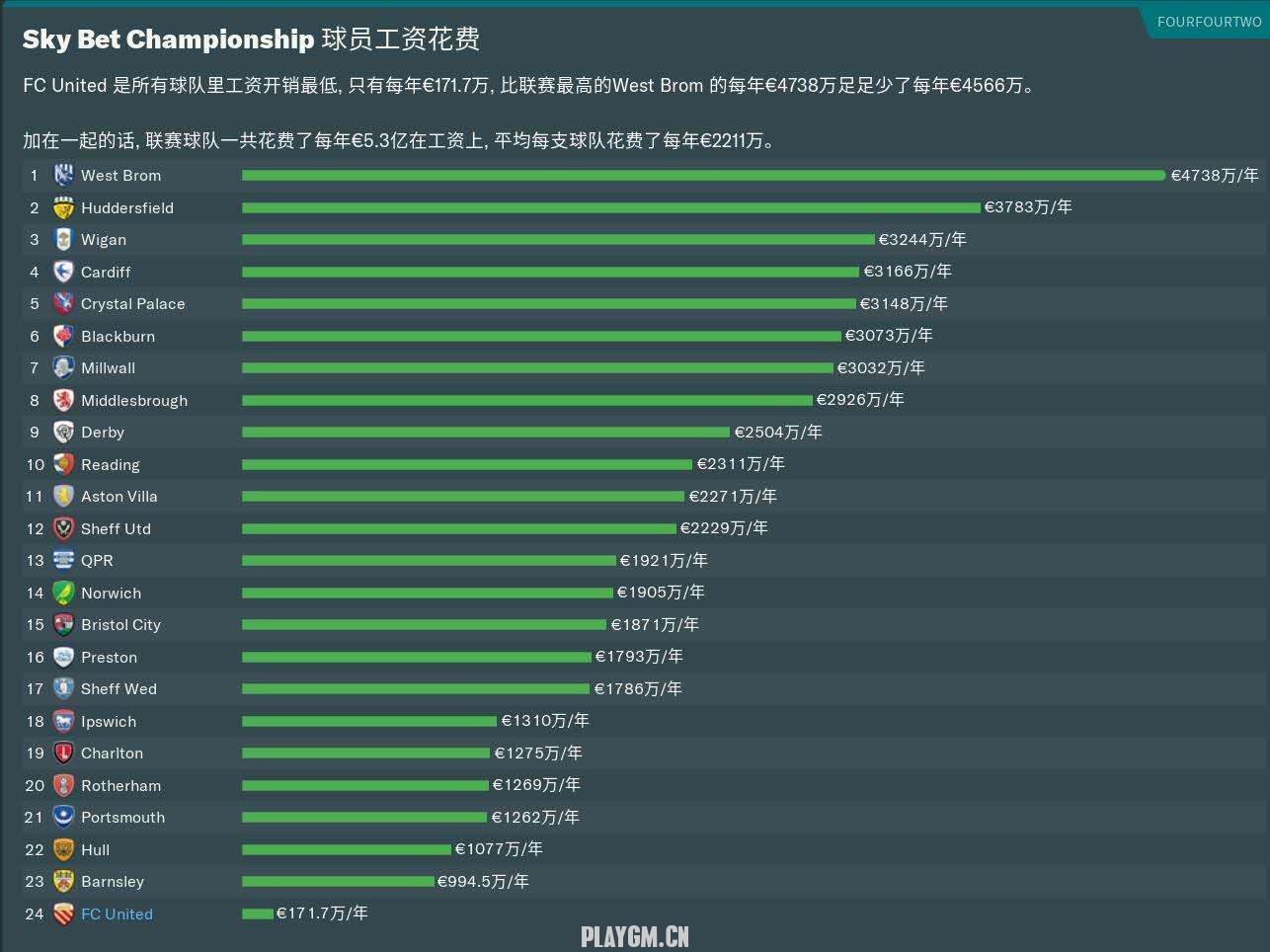The width and height of the screenshot is (1270, 952).
Task: Open the Wigan team name
Action: tap(104, 240)
